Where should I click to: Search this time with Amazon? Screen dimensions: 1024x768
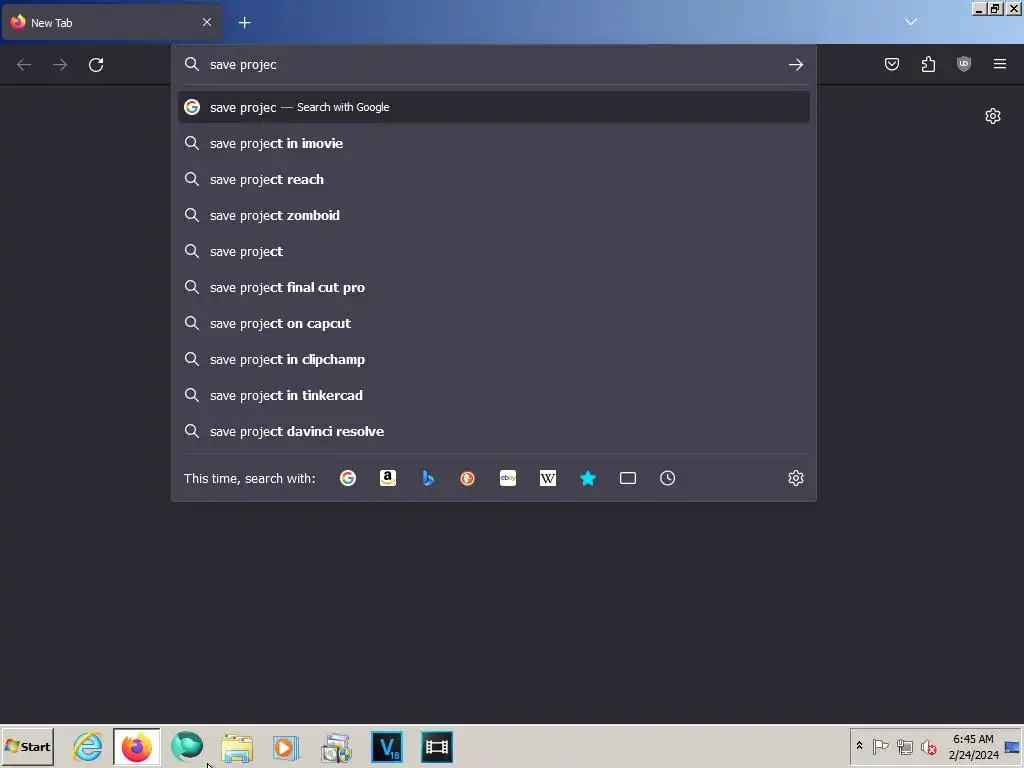click(x=388, y=478)
